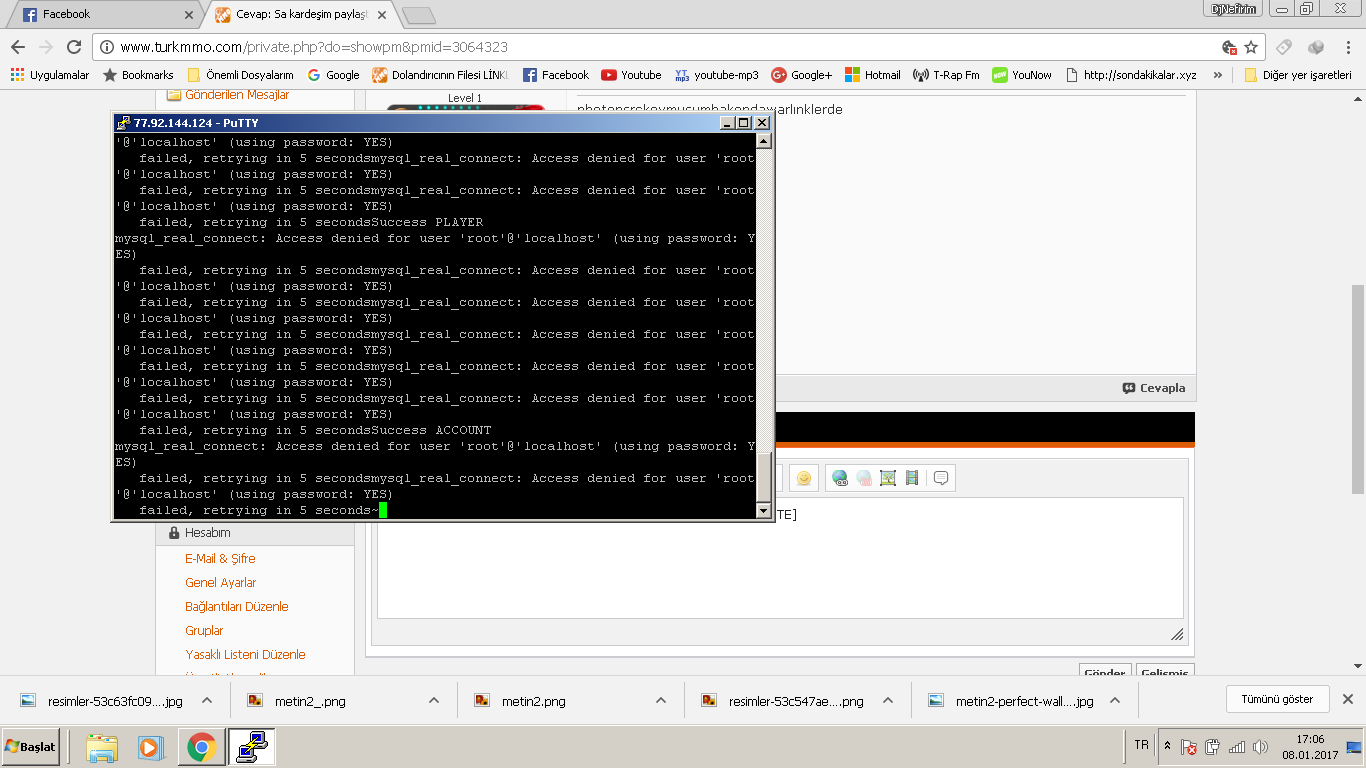This screenshot has height=768, width=1366.
Task: Open Diğer yer işaretleri folder
Action: [1298, 75]
